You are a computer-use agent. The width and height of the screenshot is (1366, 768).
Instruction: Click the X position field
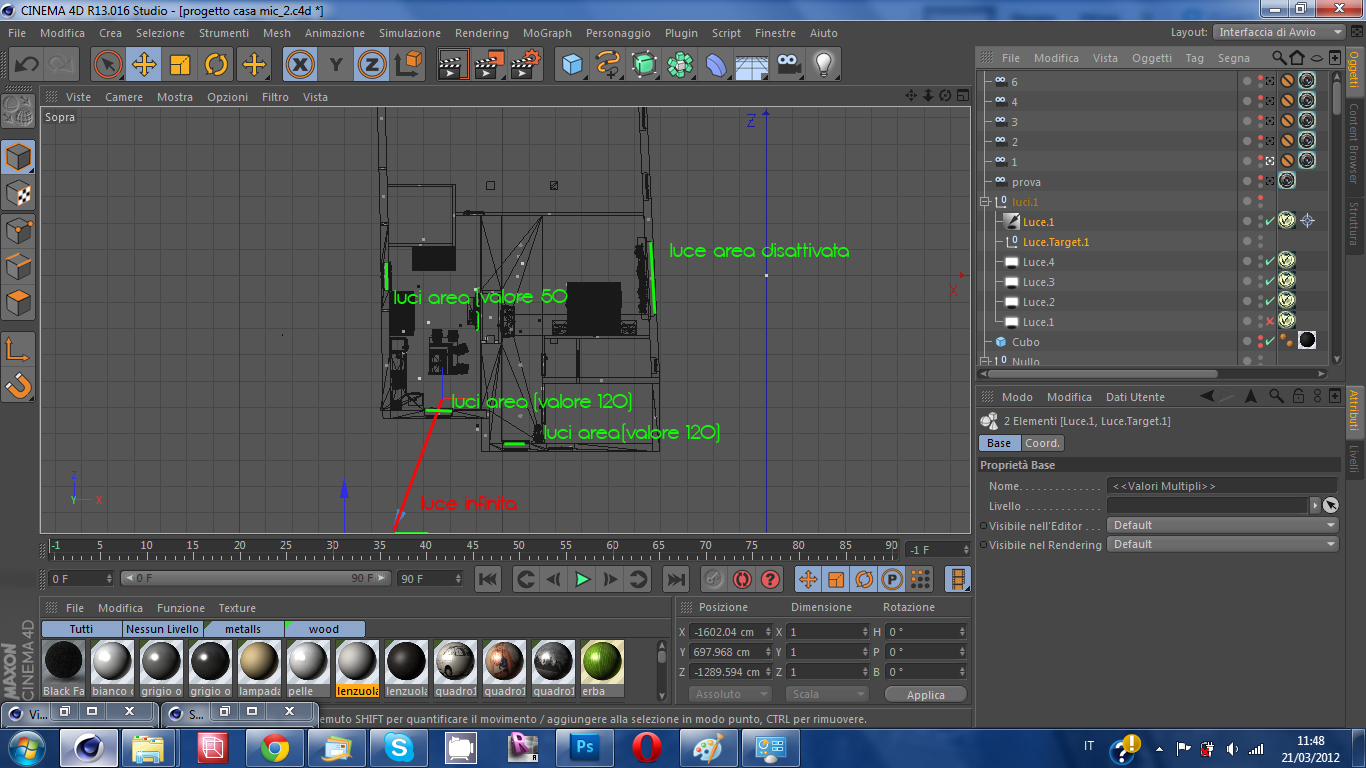coord(731,632)
